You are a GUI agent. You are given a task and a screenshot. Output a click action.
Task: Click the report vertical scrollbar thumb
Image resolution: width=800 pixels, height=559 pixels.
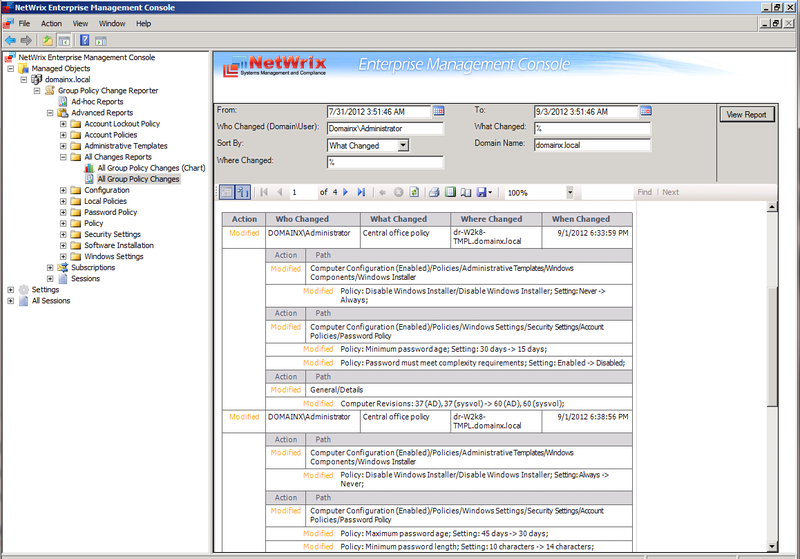click(x=772, y=345)
